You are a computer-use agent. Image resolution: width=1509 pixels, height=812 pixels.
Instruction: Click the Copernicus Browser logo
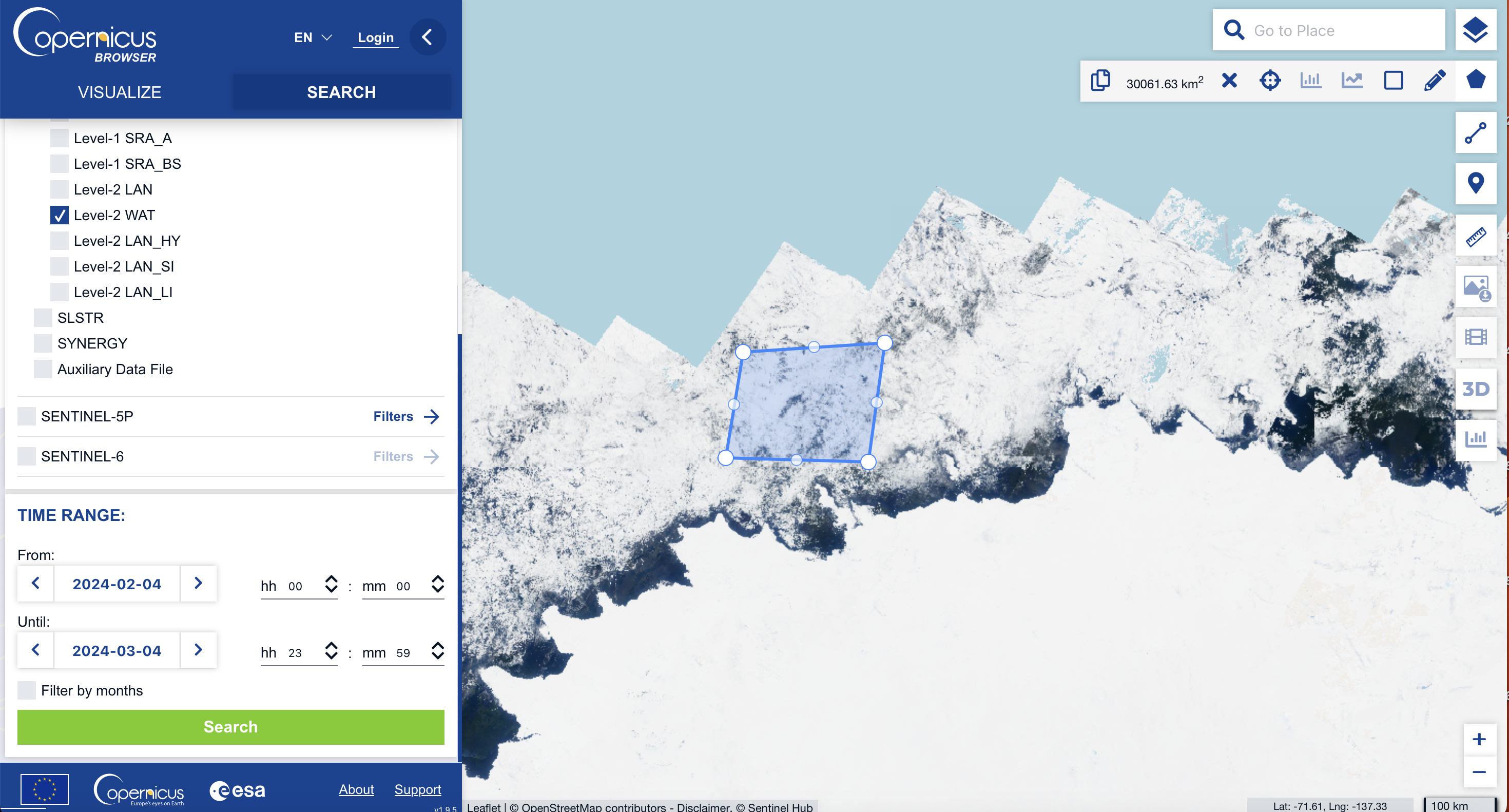(85, 35)
